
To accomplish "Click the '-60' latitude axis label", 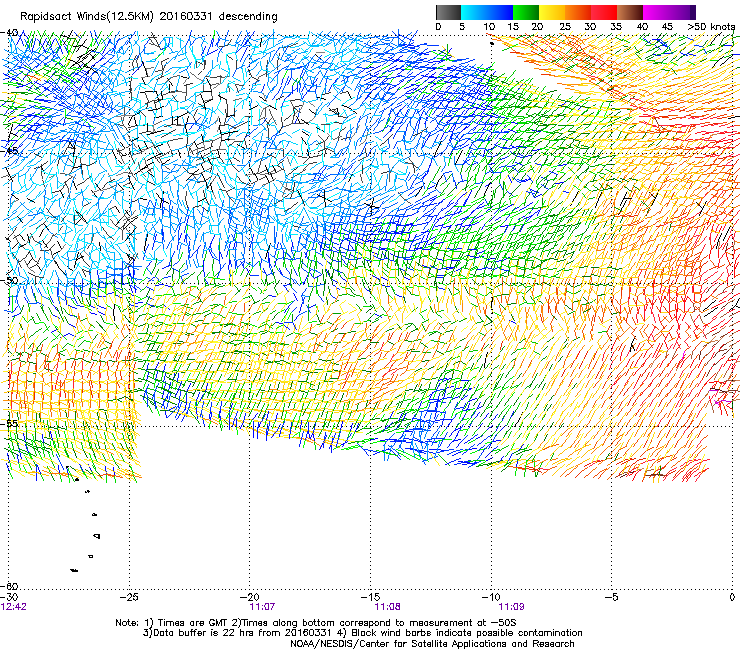I will 10,586.
